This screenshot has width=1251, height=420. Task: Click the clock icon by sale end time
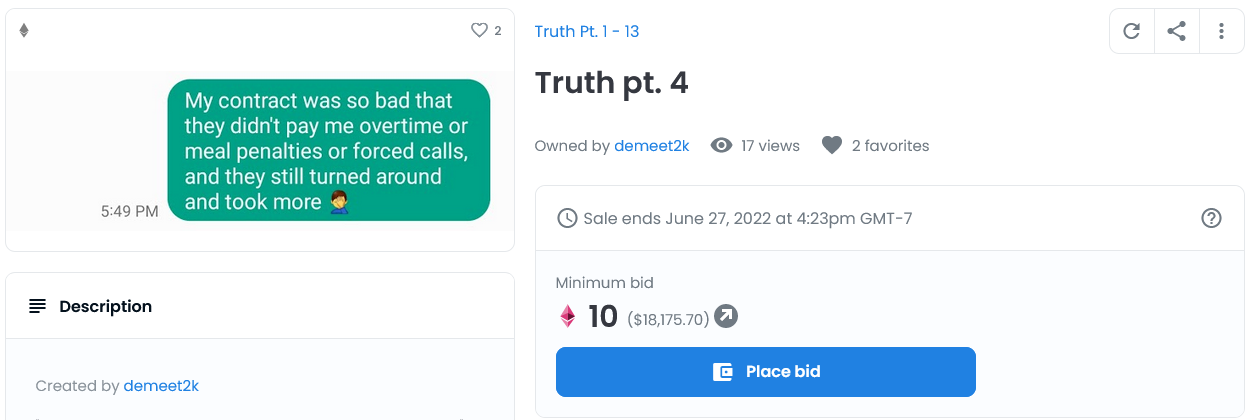coord(567,218)
